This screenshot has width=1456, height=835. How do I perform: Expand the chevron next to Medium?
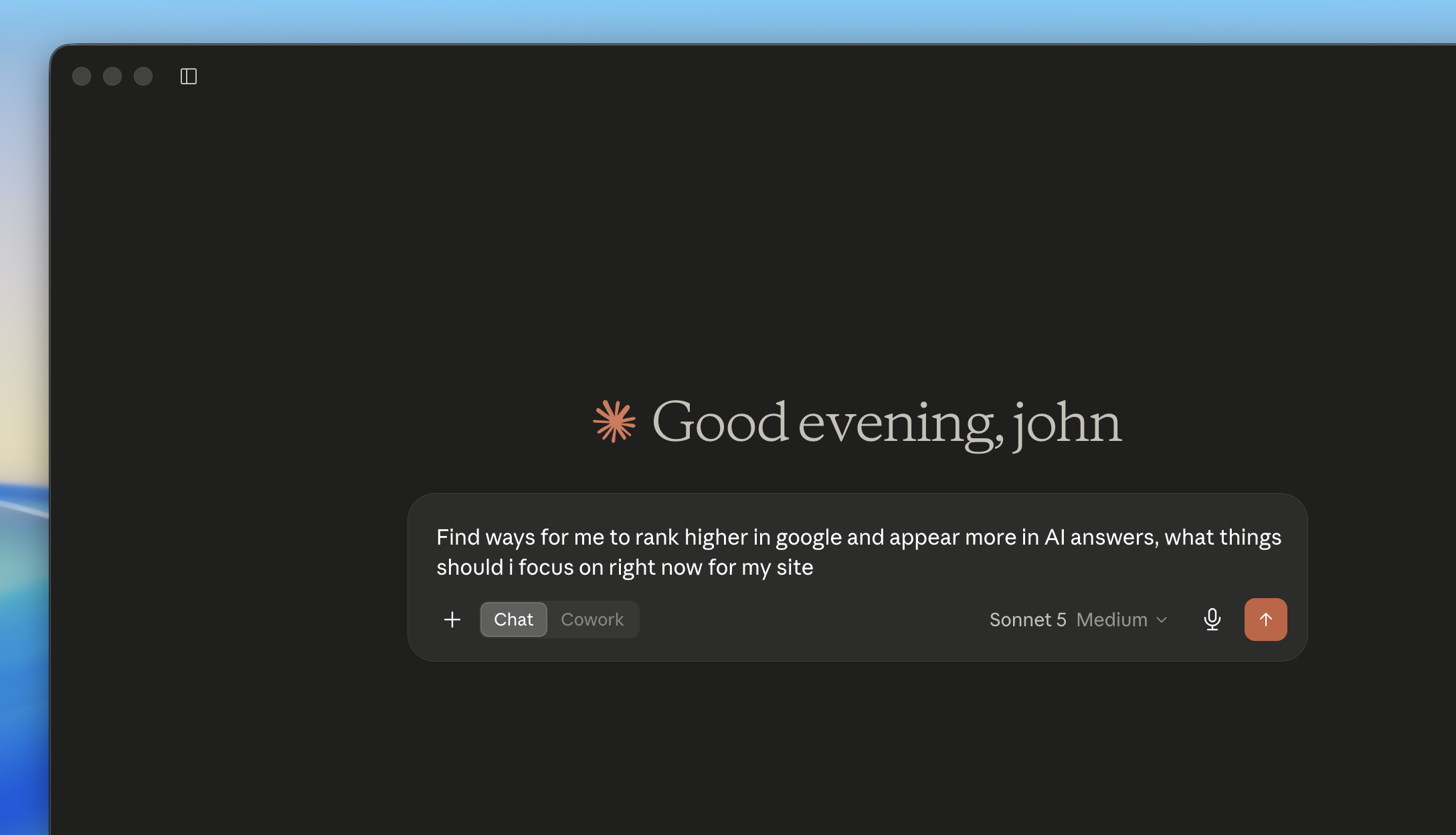click(1162, 620)
